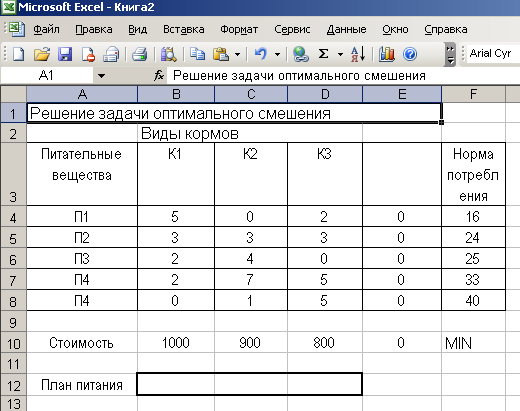The width and height of the screenshot is (520, 411).
Task: Expand the Undo history dropdown arrow
Action: (277, 54)
